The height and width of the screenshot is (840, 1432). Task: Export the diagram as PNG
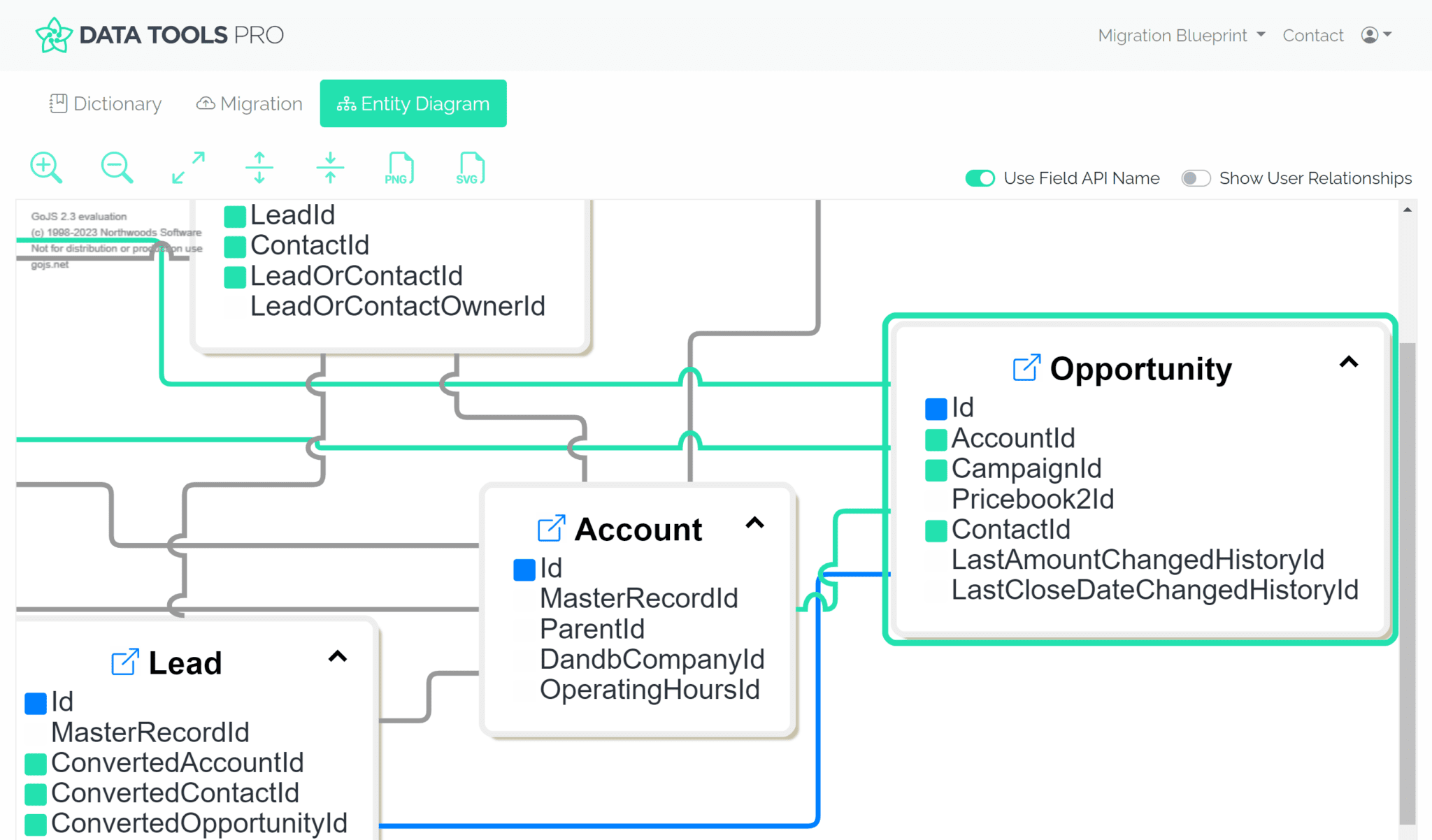click(399, 167)
